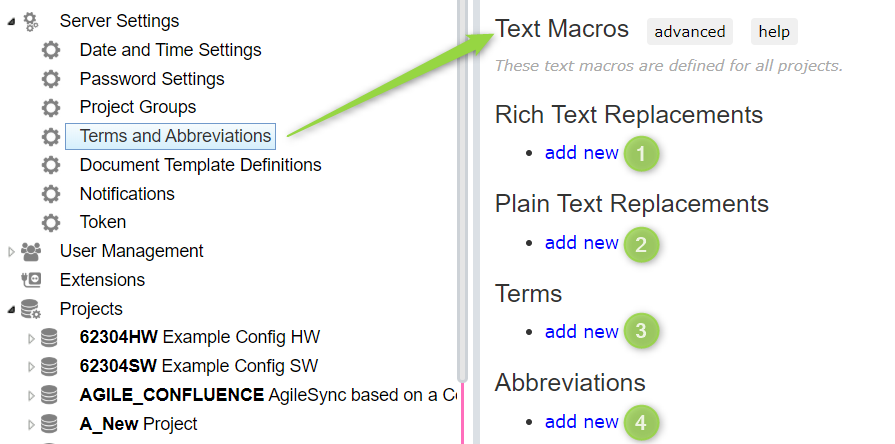The width and height of the screenshot is (895, 444).
Task: Click the help button
Action: click(774, 31)
